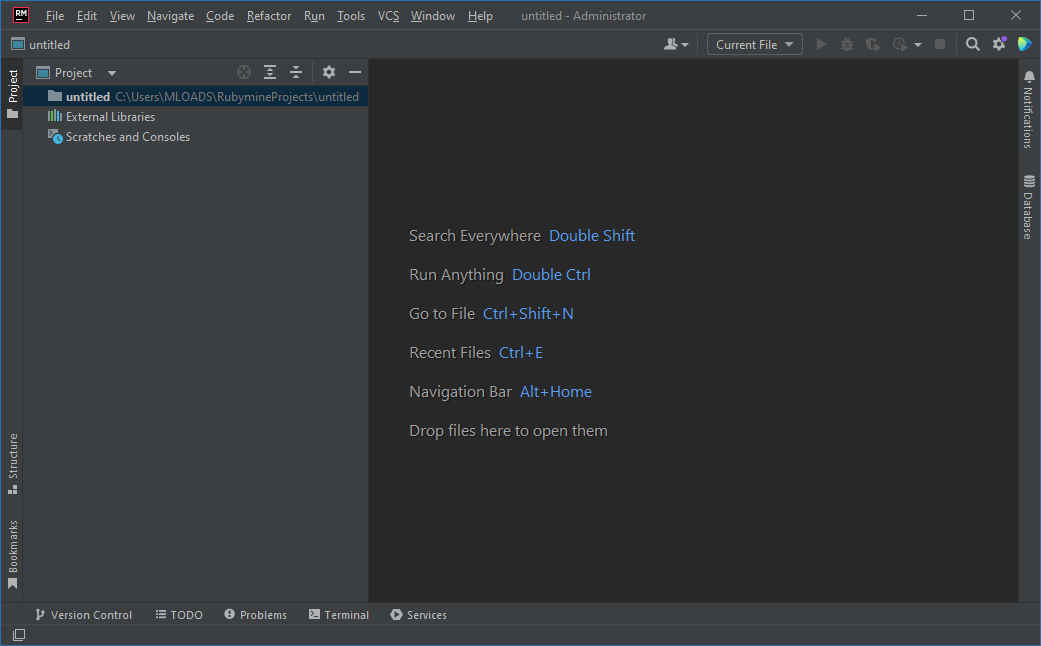Open the TODO tool window
This screenshot has height=646, width=1041.
click(x=179, y=615)
